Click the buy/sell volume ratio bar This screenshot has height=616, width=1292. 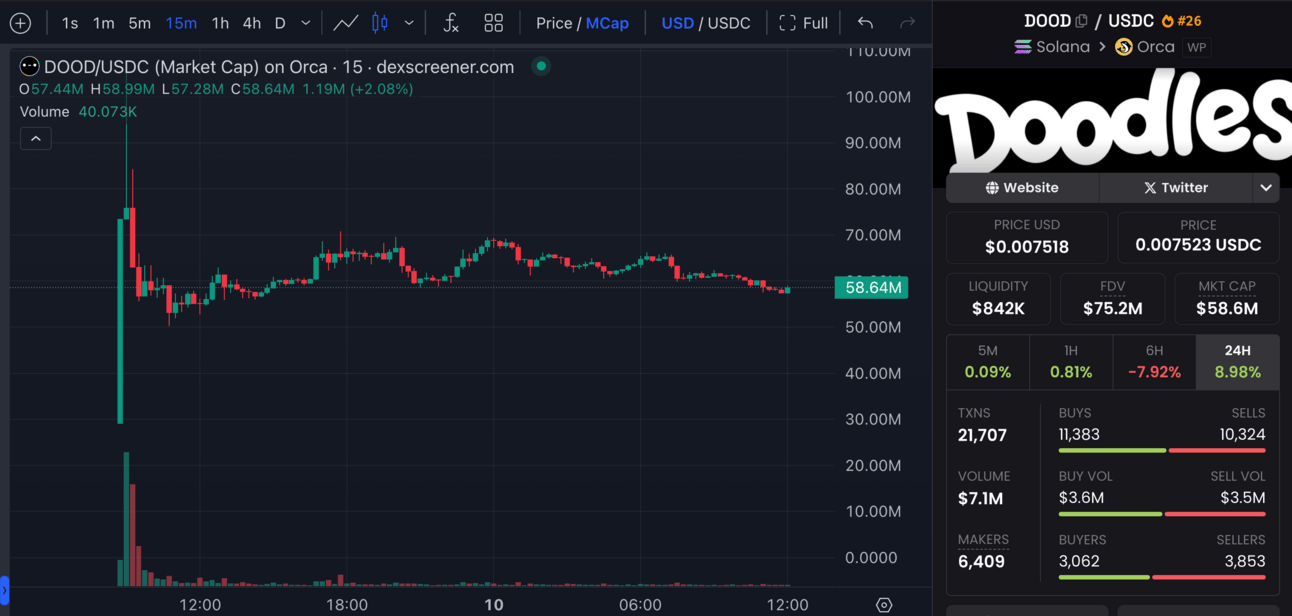pos(1162,514)
